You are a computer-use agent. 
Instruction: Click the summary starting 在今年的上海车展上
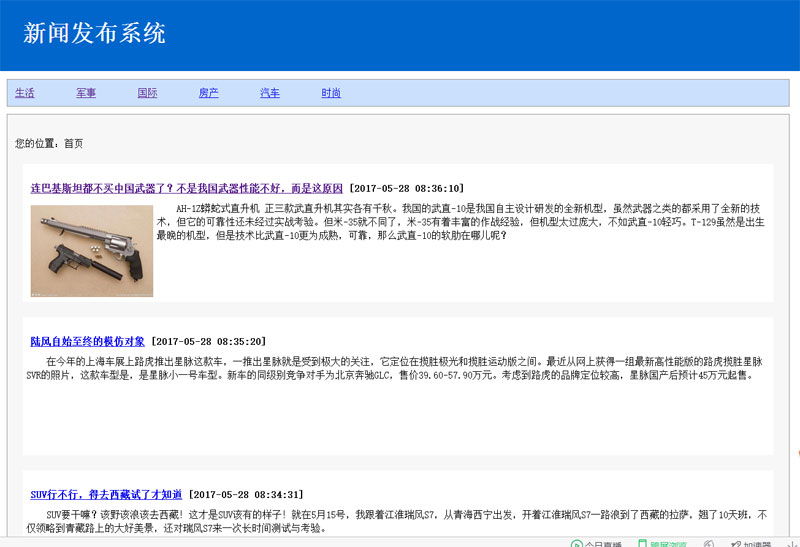(394, 368)
